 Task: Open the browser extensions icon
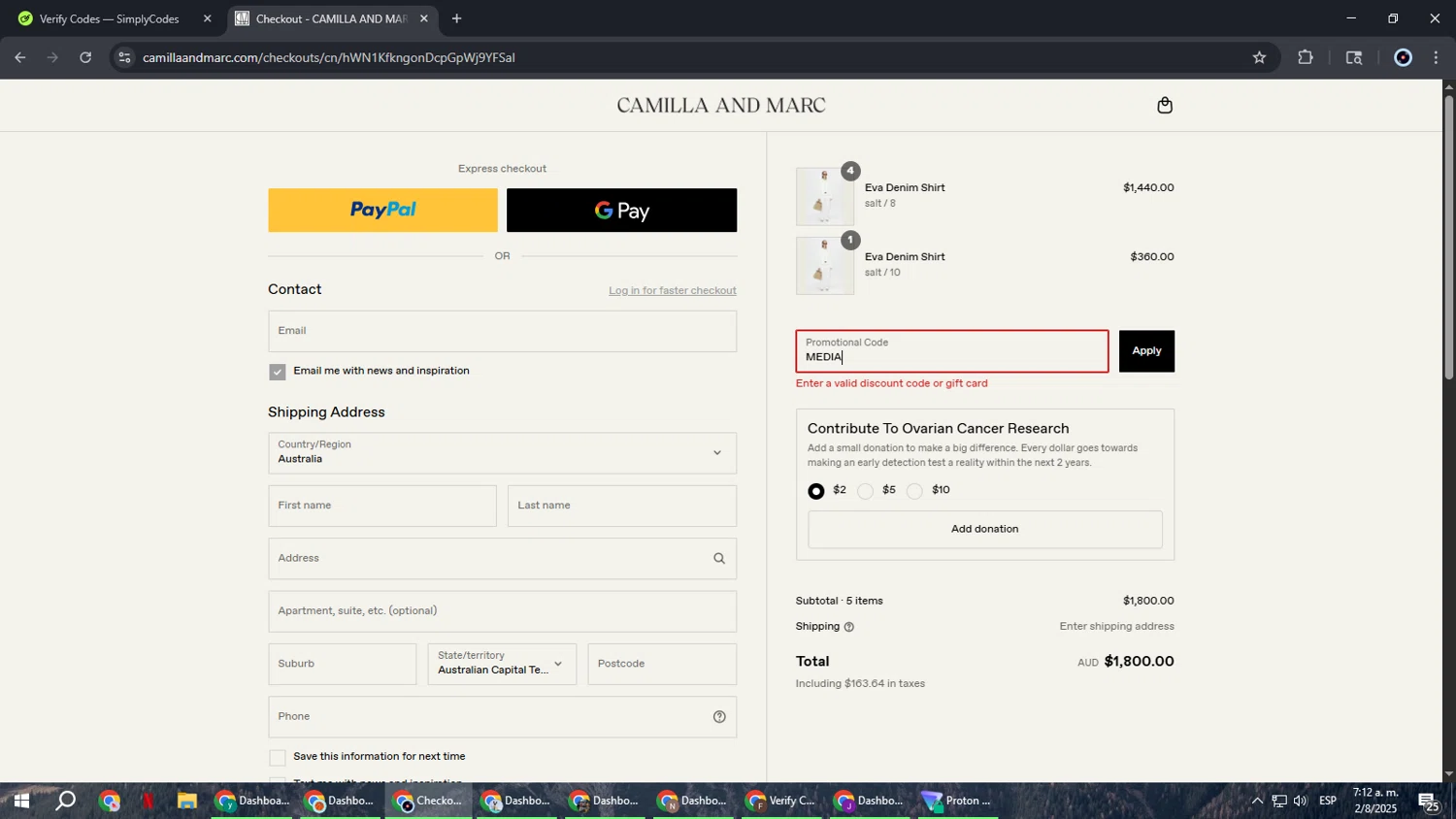(1306, 57)
